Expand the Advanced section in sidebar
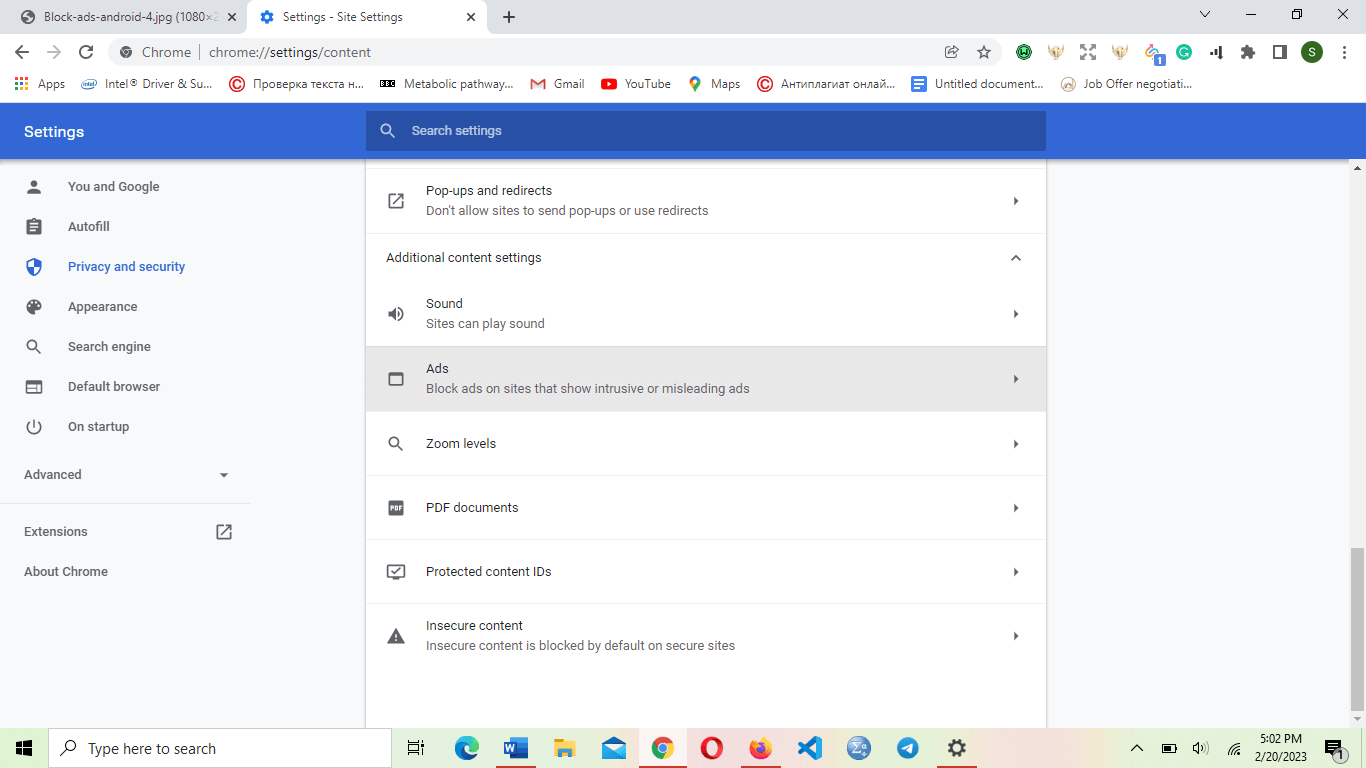Viewport: 1366px width, 768px height. (224, 475)
